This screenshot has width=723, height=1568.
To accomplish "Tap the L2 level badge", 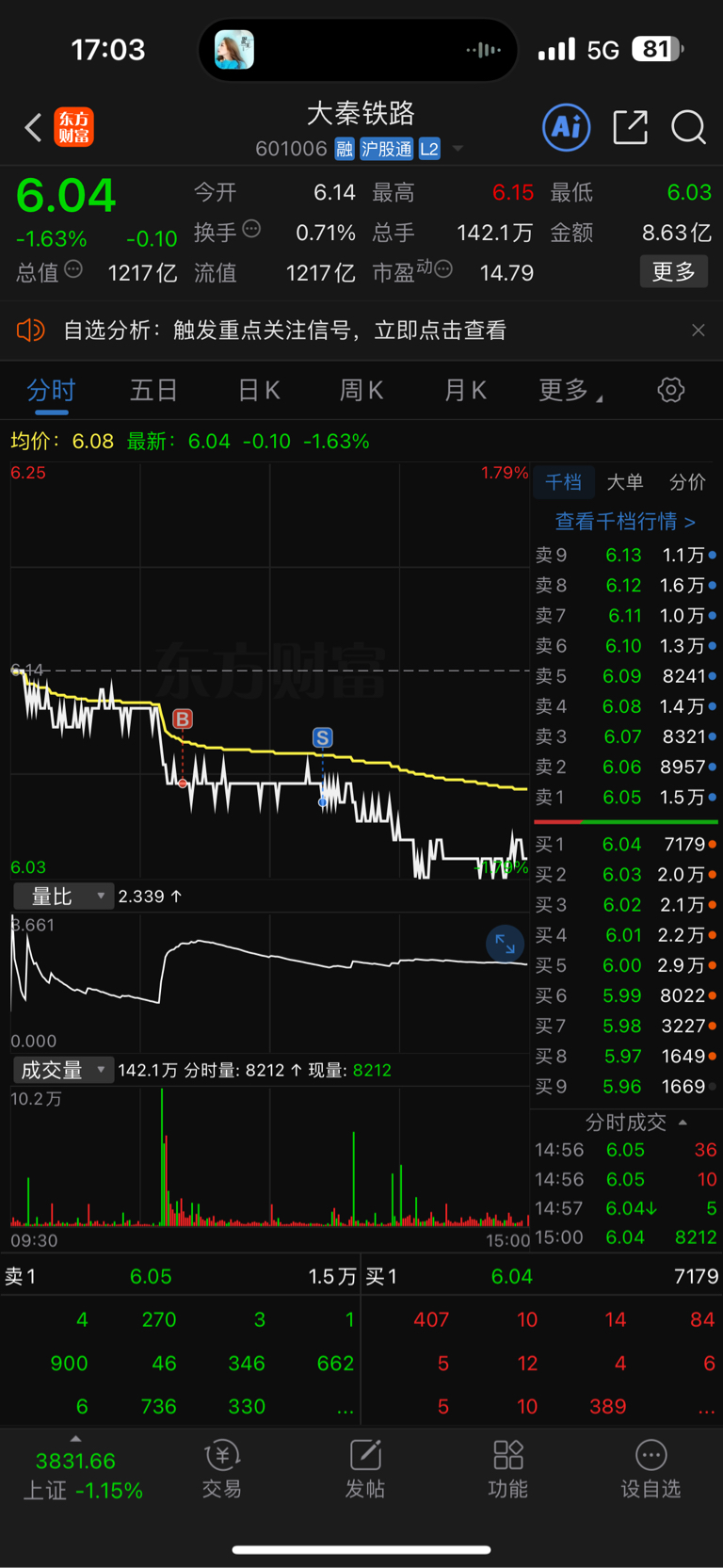I will click(x=429, y=149).
